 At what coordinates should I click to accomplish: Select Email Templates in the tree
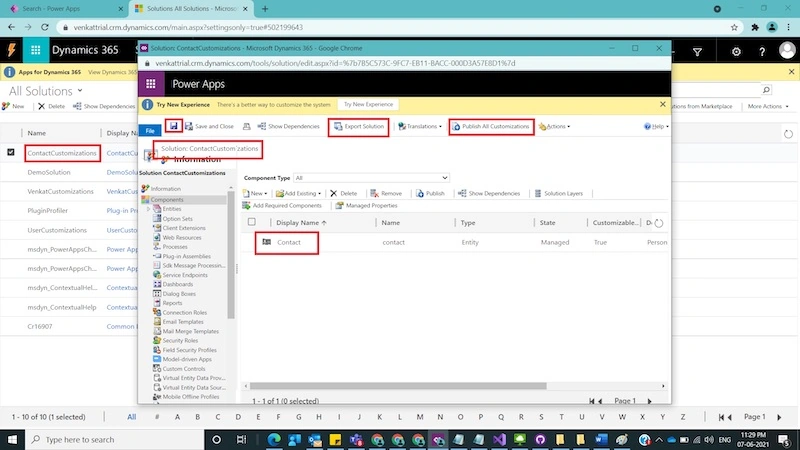coord(178,322)
